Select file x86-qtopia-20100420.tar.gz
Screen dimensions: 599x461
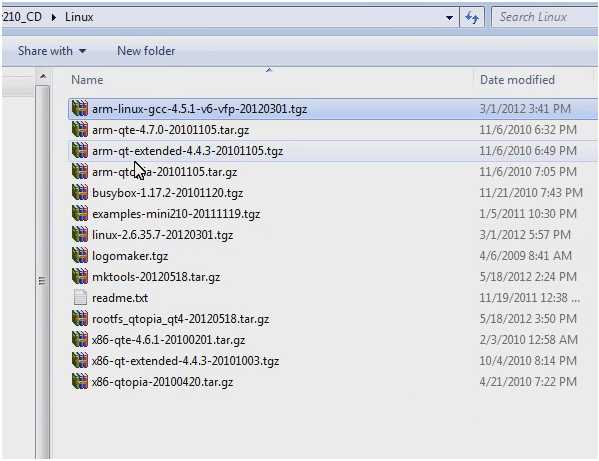tap(162, 382)
